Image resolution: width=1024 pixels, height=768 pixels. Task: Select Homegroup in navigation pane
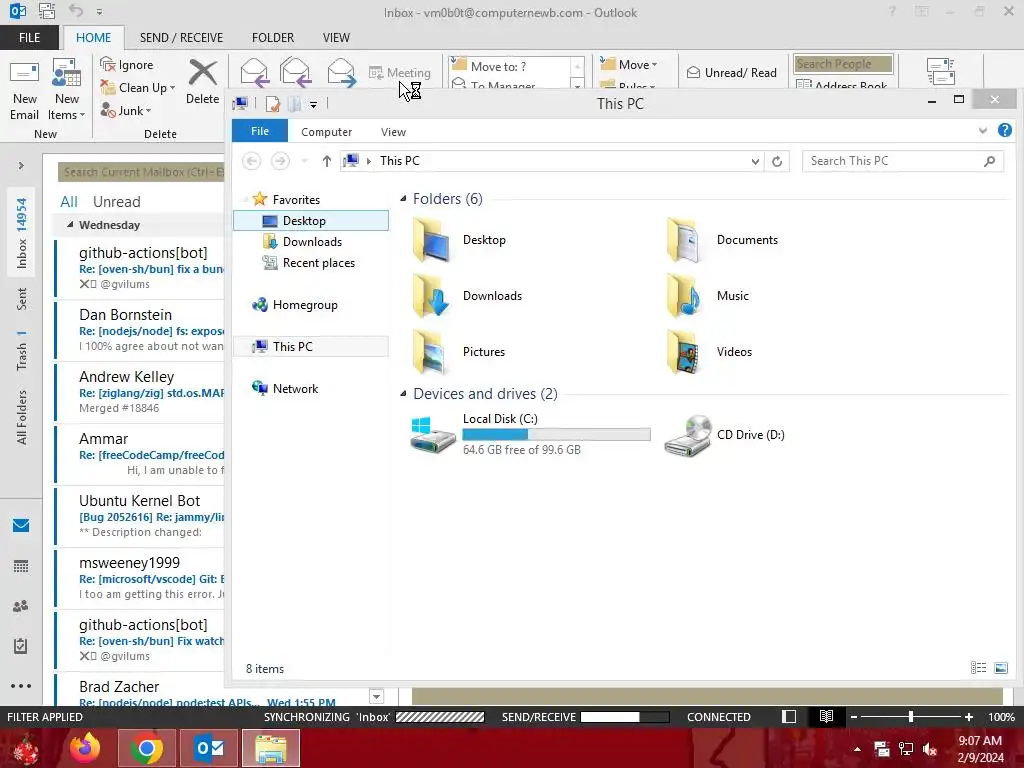(x=304, y=304)
